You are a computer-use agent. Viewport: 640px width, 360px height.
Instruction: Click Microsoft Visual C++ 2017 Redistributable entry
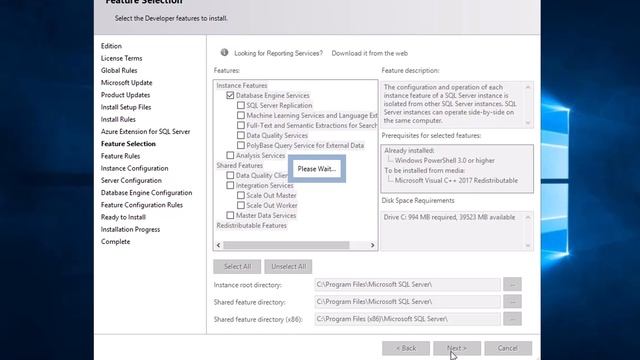pos(456,180)
